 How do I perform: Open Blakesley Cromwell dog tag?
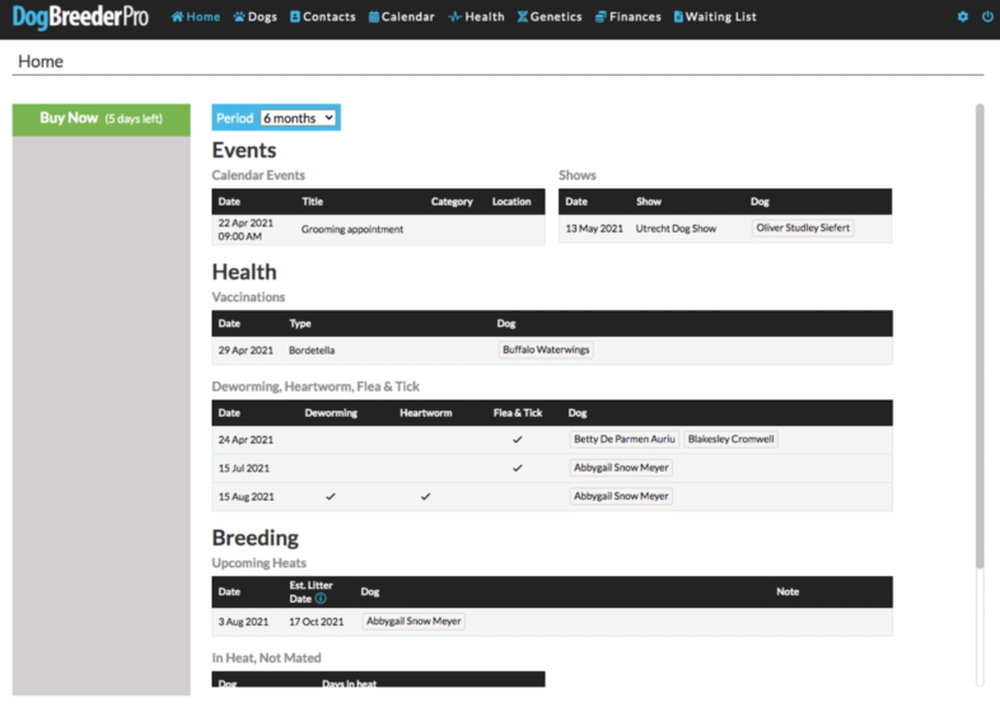[x=731, y=439]
